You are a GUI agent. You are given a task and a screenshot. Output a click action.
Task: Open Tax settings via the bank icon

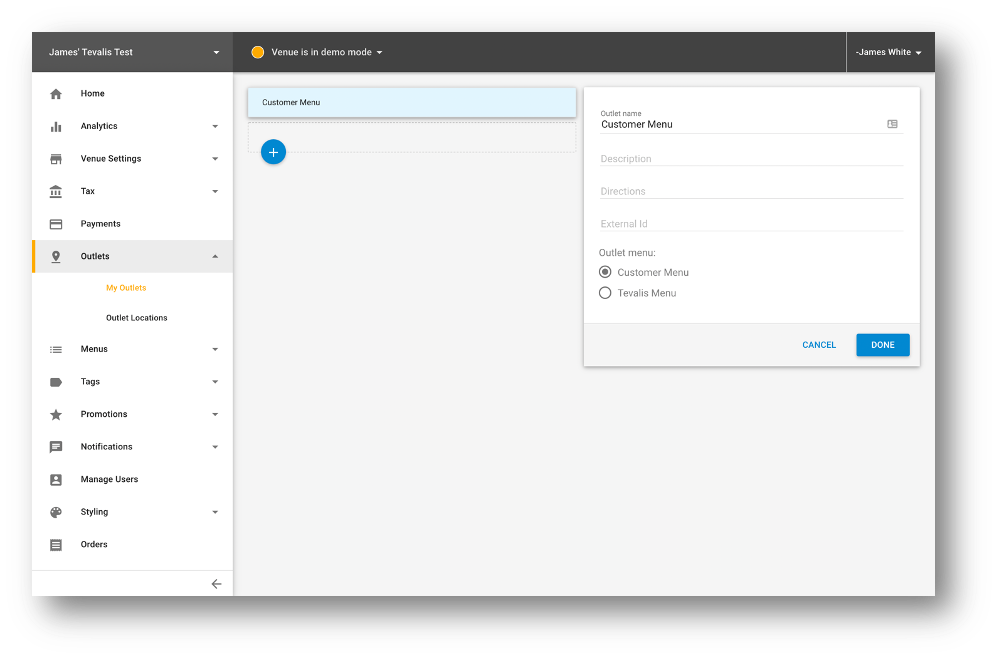[x=57, y=191]
